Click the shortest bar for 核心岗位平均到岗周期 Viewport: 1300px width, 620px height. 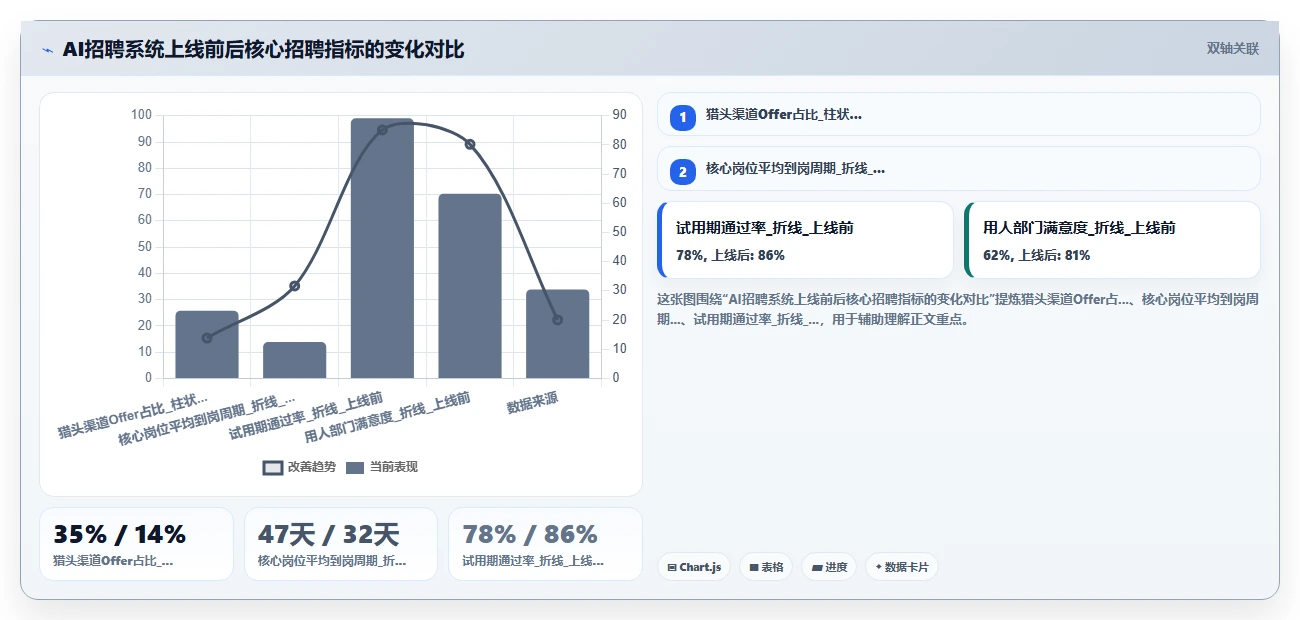coord(294,360)
